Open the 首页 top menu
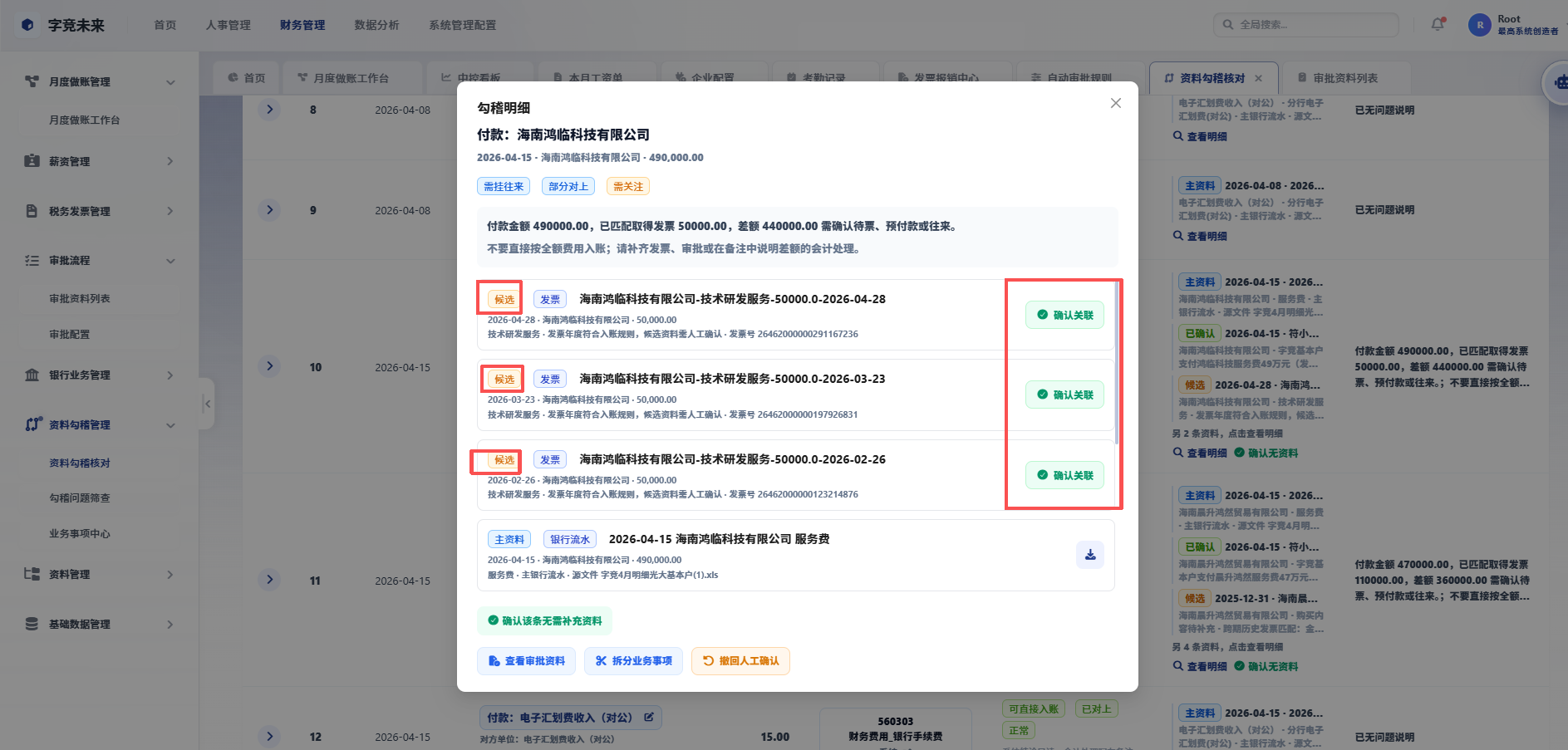Viewport: 1568px width, 750px height. click(x=165, y=25)
